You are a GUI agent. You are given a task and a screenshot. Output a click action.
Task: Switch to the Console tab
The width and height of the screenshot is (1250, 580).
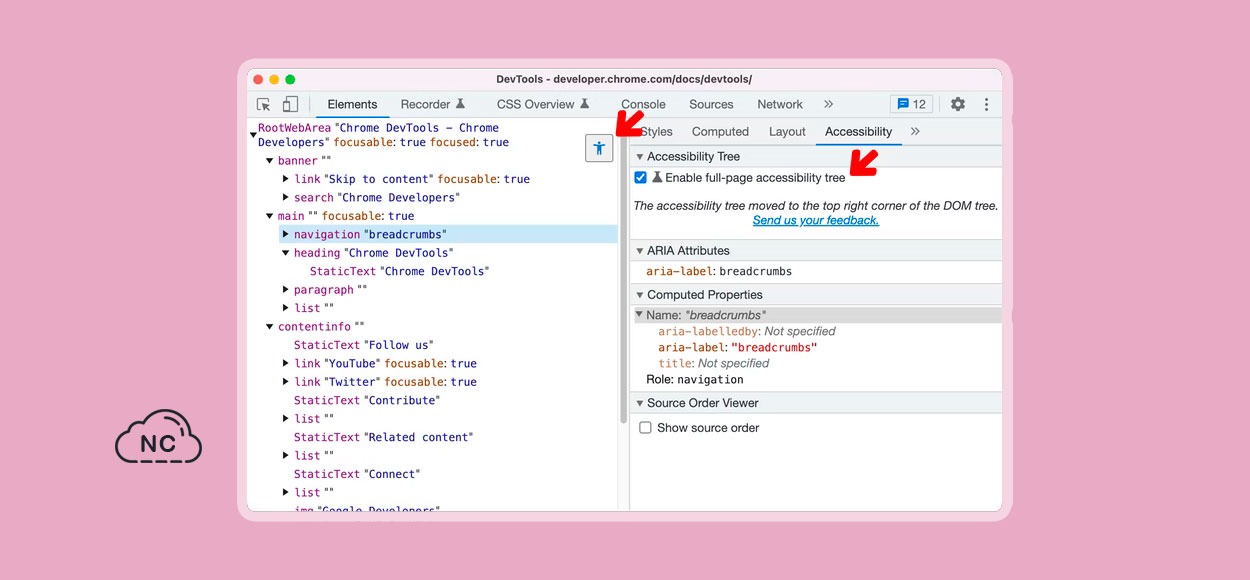pos(643,104)
